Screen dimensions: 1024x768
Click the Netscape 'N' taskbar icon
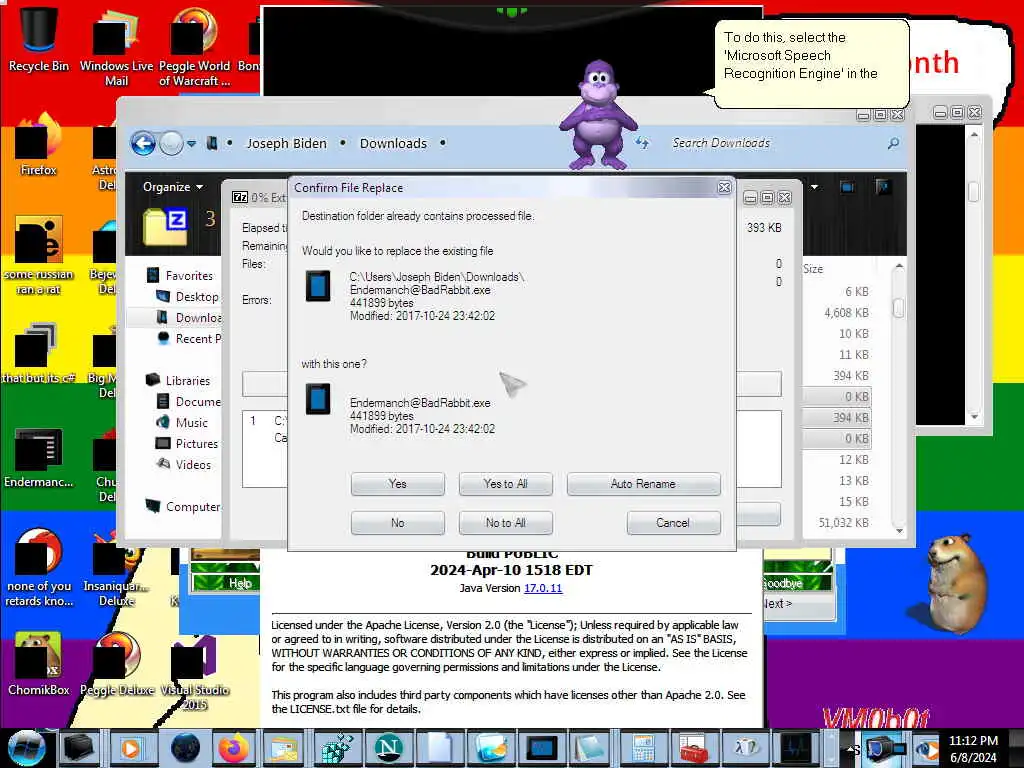coord(388,748)
